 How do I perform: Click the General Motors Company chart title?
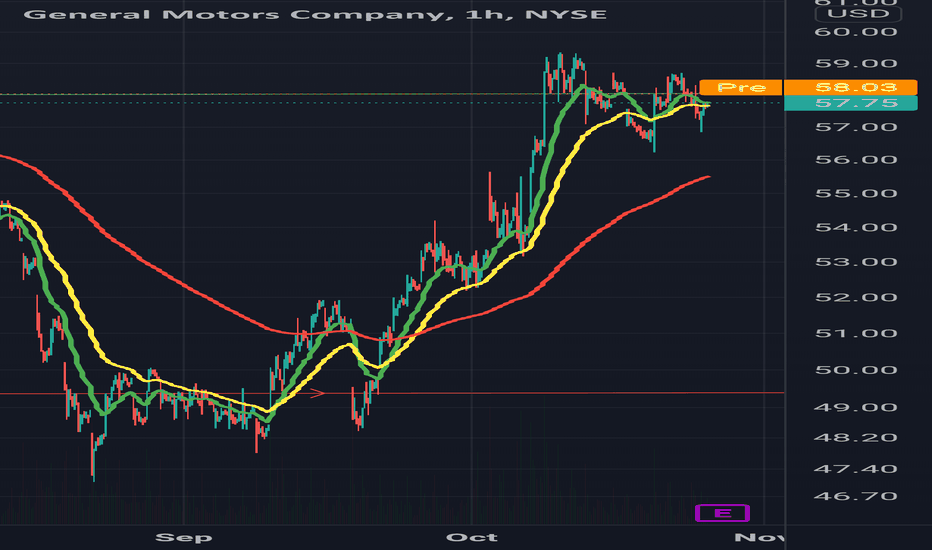pos(315,14)
